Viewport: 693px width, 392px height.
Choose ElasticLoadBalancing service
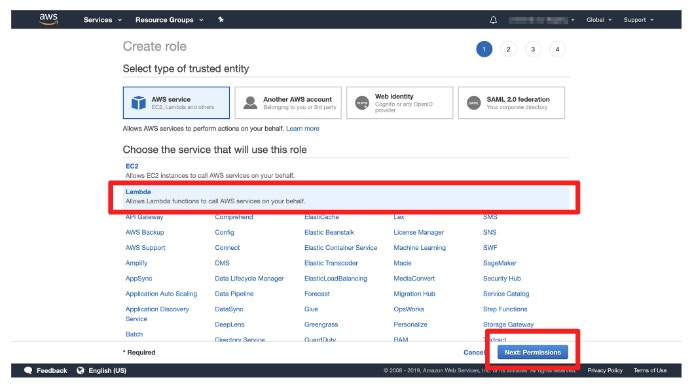pyautogui.click(x=336, y=278)
